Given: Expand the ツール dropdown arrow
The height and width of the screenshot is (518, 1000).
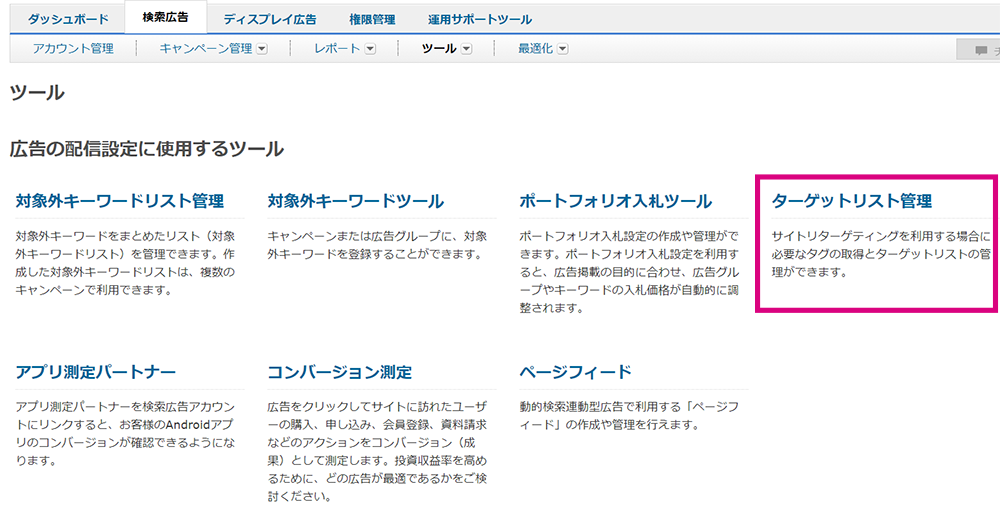Looking at the screenshot, I should click(x=466, y=49).
